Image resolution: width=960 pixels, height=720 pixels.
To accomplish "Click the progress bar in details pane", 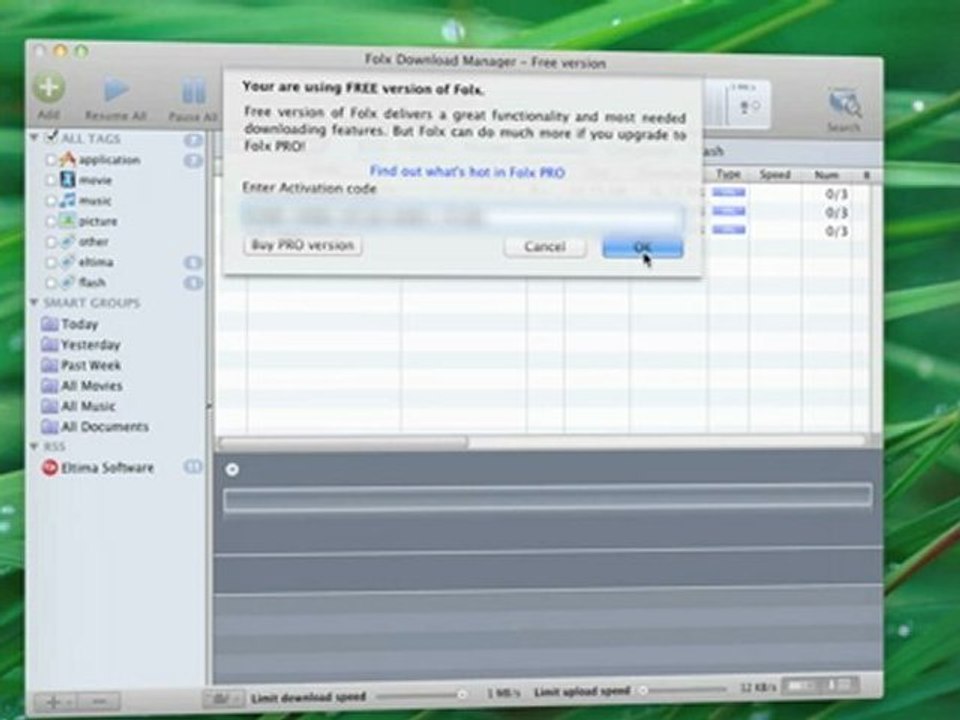I will point(548,498).
